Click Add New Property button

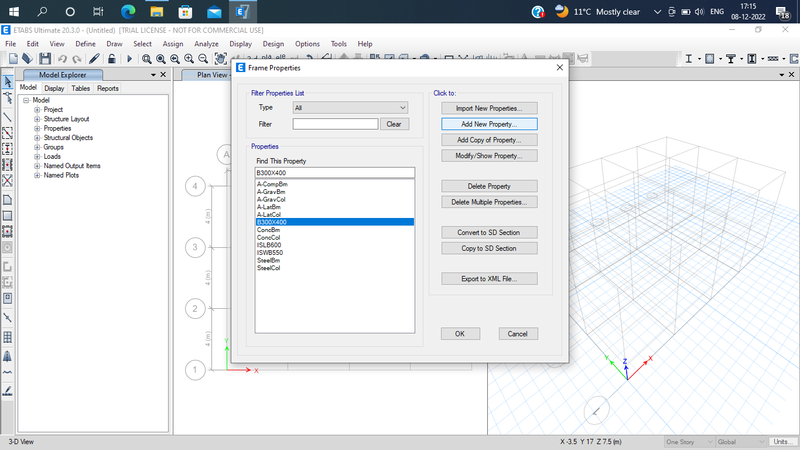(x=489, y=124)
